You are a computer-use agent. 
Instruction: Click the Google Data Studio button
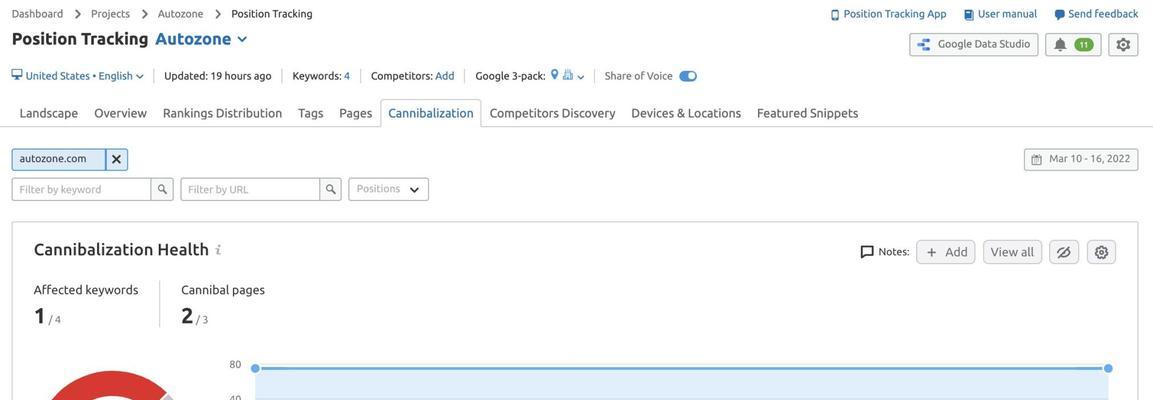point(974,44)
